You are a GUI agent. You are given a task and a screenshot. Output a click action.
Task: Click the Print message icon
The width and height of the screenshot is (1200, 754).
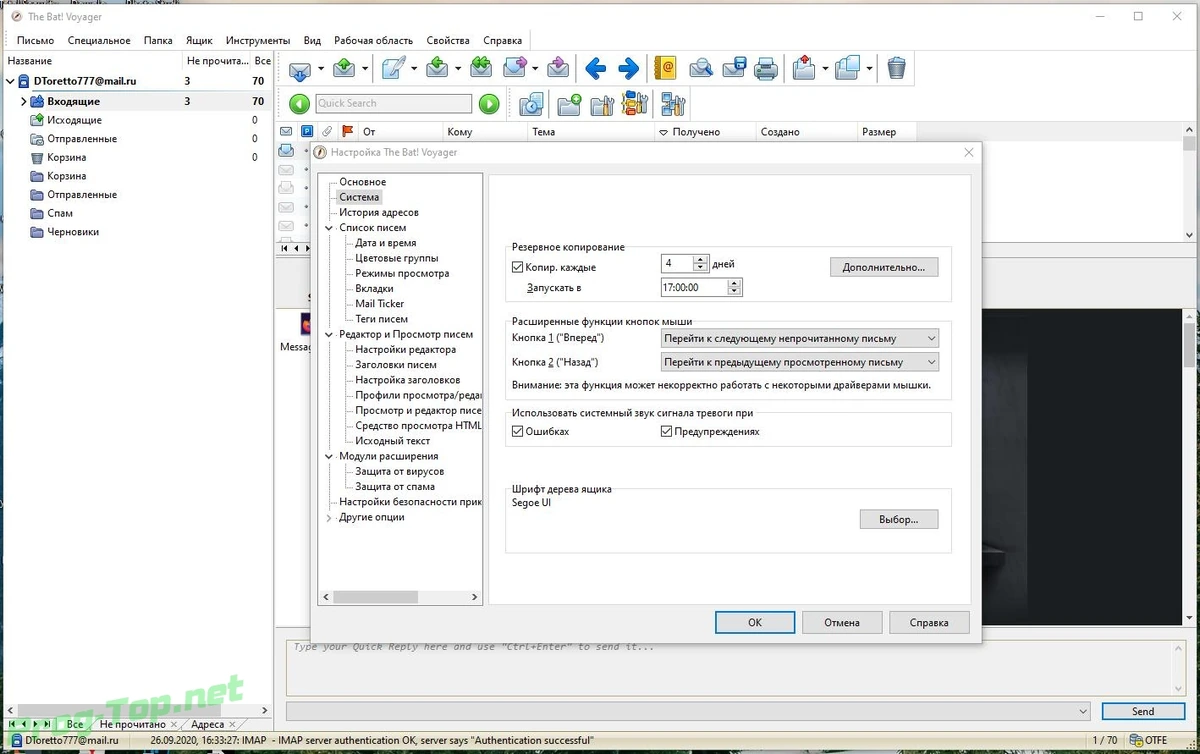tap(765, 68)
